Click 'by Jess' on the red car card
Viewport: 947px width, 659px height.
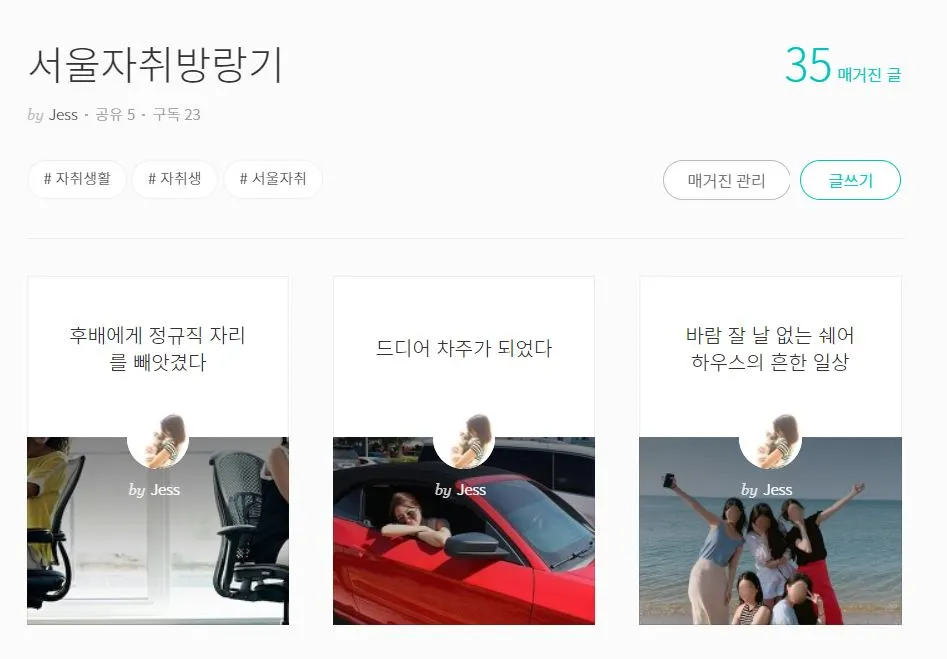pos(460,490)
